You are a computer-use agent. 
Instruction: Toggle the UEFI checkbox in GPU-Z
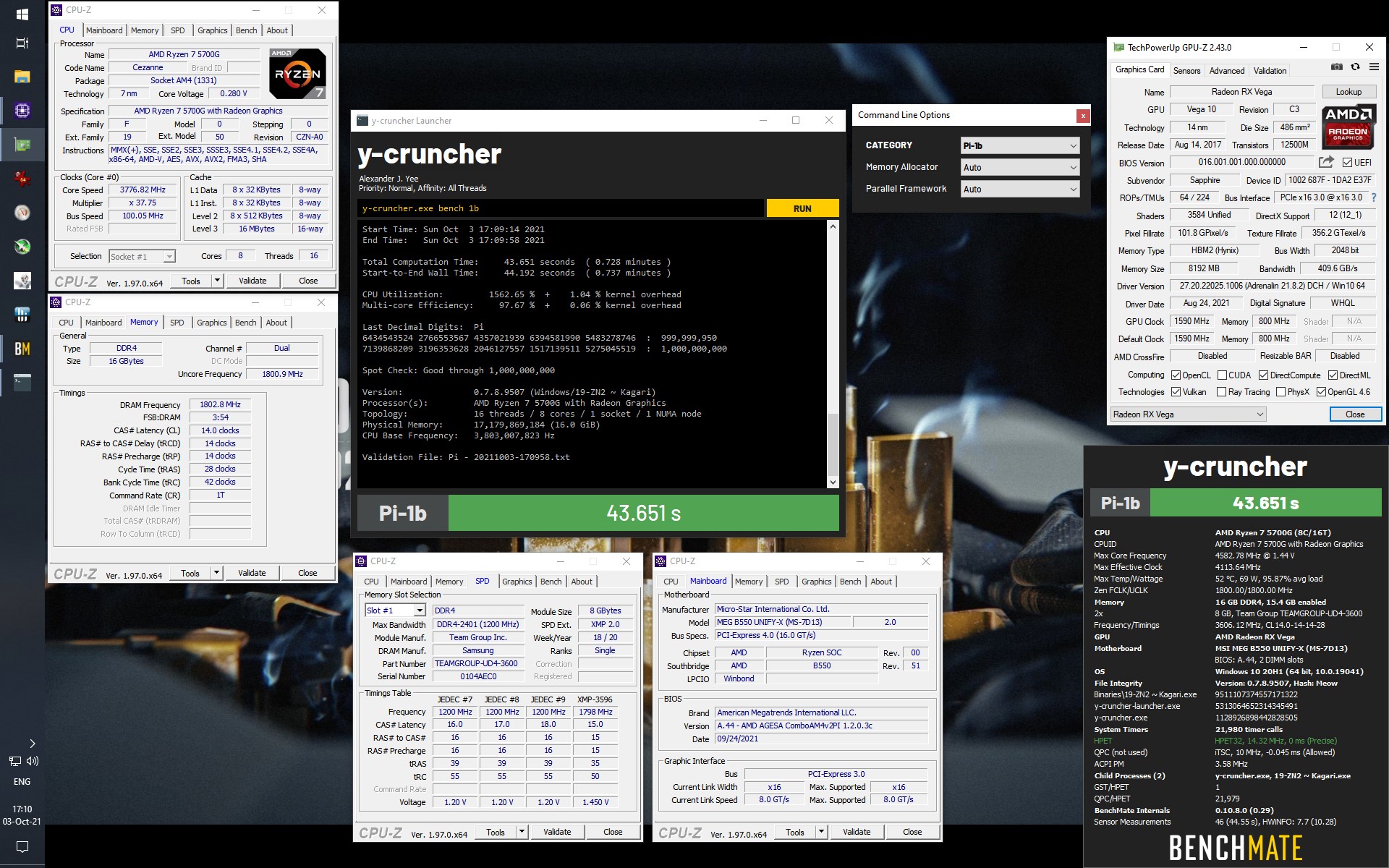(x=1347, y=163)
